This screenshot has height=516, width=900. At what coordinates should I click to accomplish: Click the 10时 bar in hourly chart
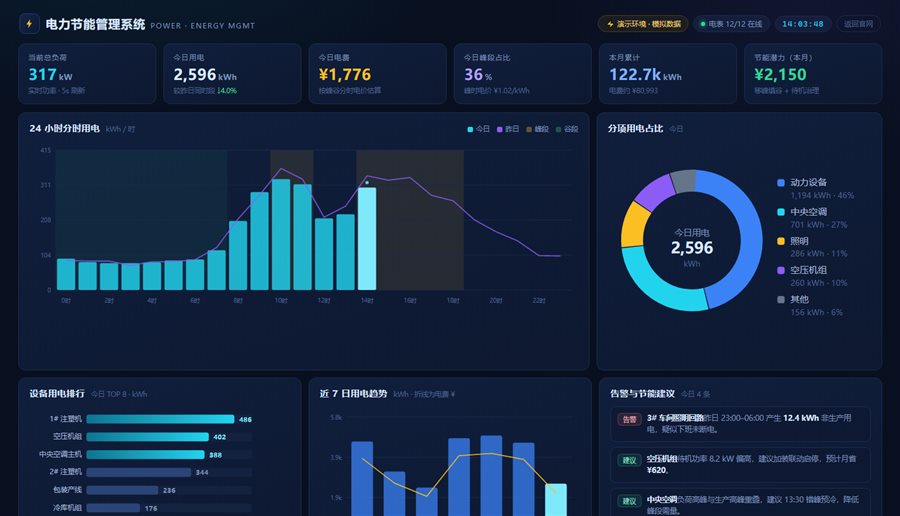pyautogui.click(x=281, y=235)
